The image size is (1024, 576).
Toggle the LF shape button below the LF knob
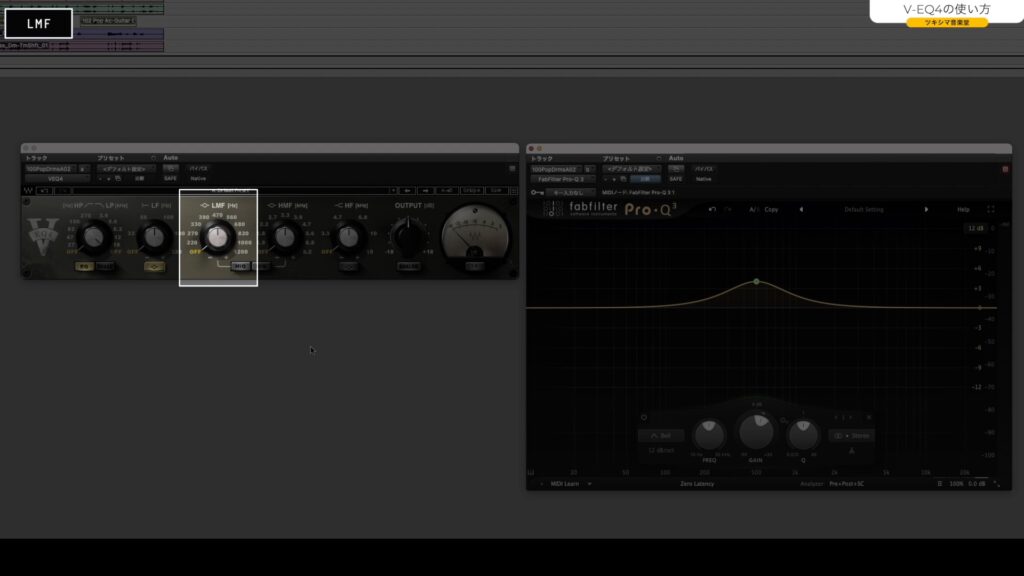tap(154, 266)
